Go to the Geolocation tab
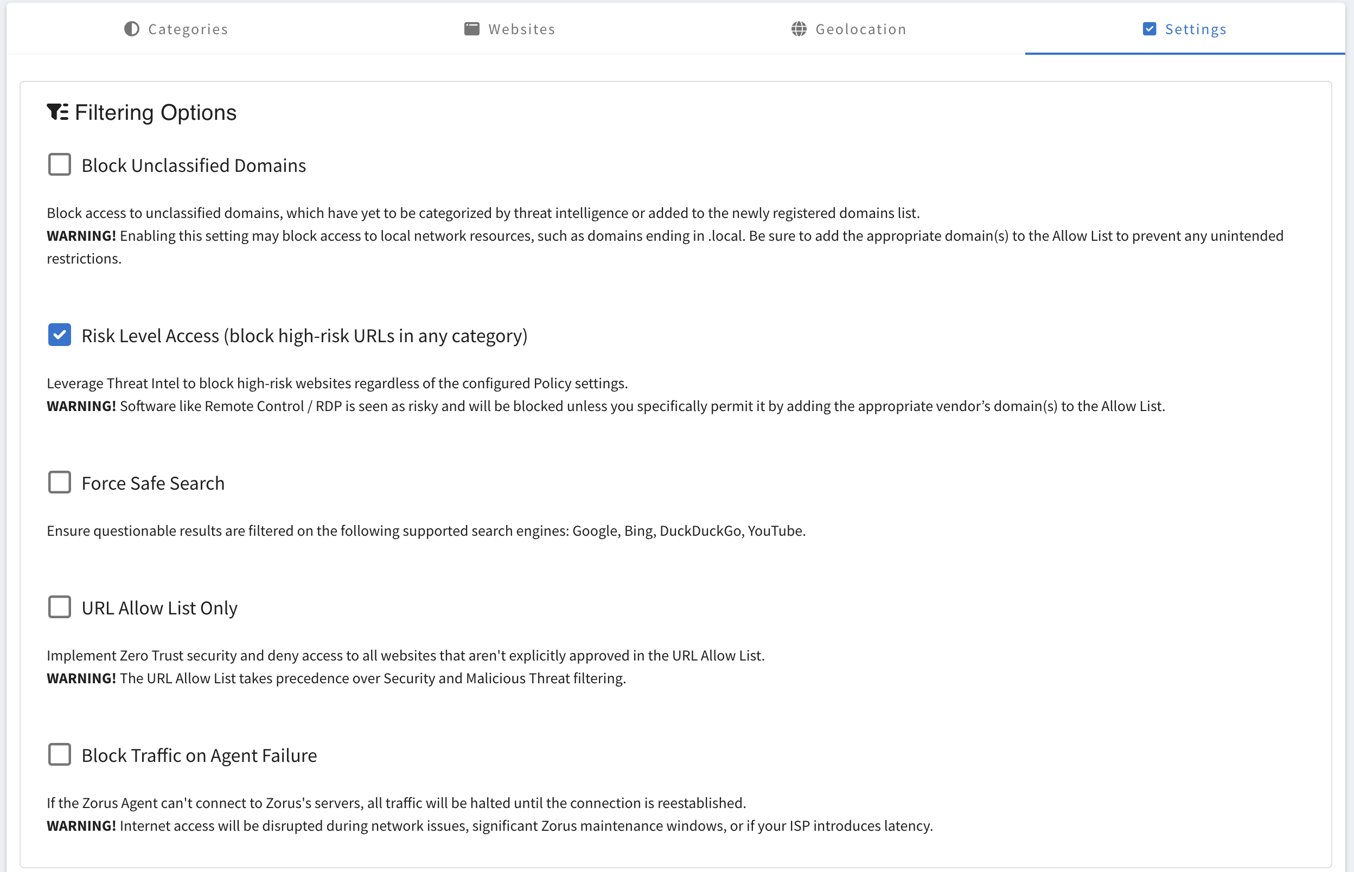 click(860, 29)
